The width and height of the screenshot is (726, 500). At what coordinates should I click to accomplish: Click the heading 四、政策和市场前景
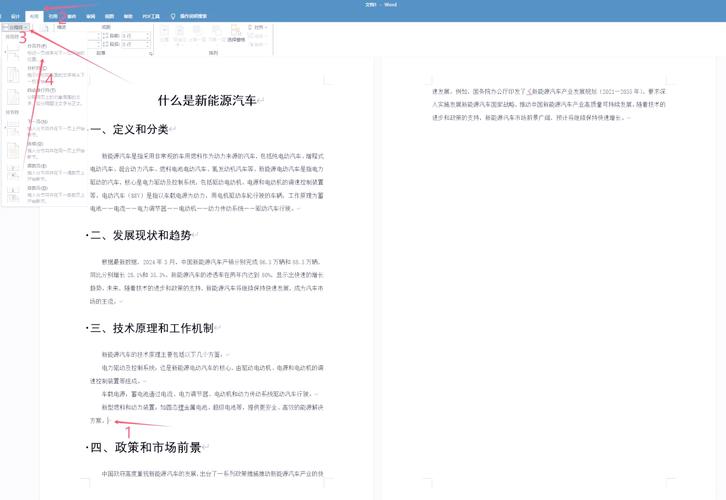tap(146, 447)
